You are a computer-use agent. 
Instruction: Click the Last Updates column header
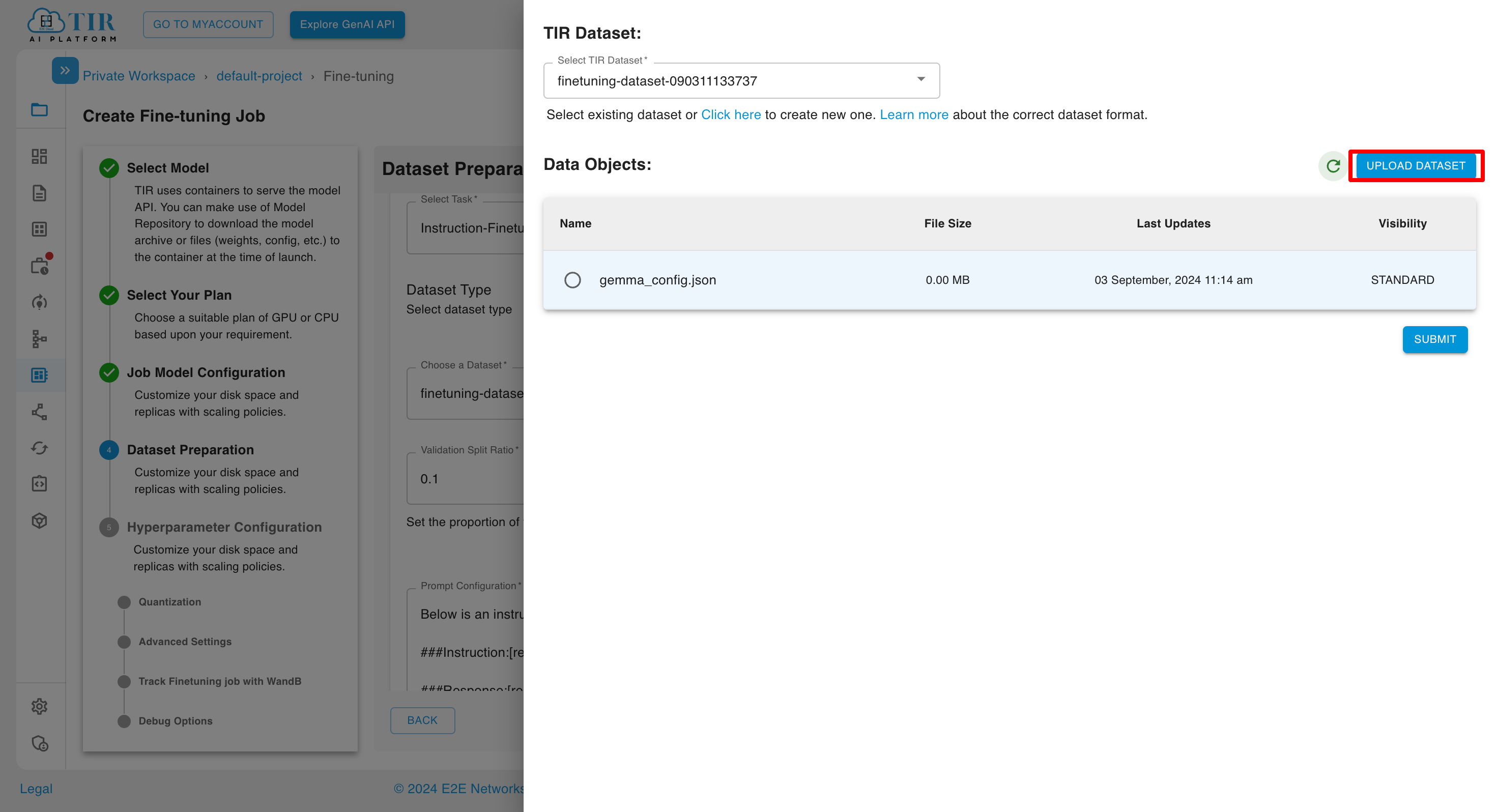(1173, 224)
